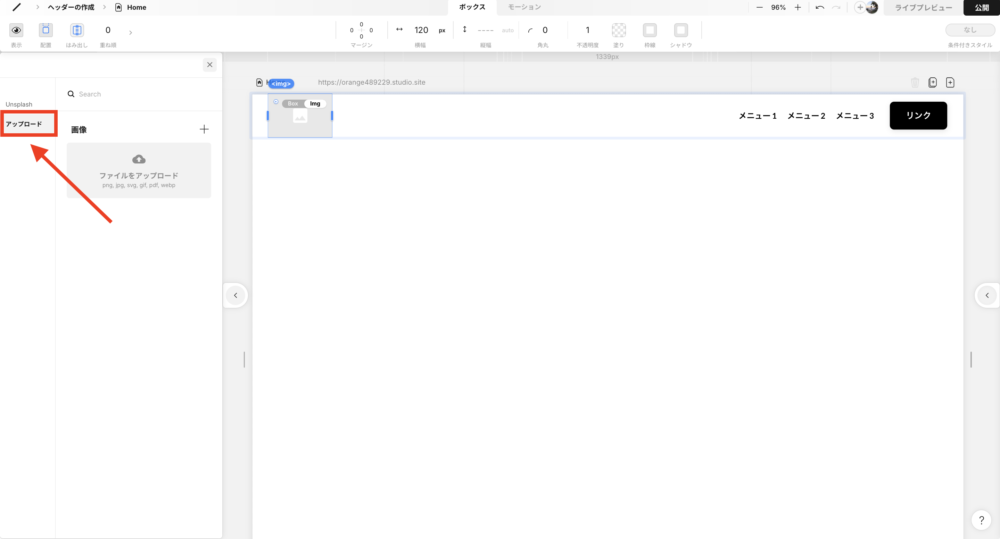Switch element type to Box
Image resolution: width=1000 pixels, height=539 pixels.
(293, 103)
